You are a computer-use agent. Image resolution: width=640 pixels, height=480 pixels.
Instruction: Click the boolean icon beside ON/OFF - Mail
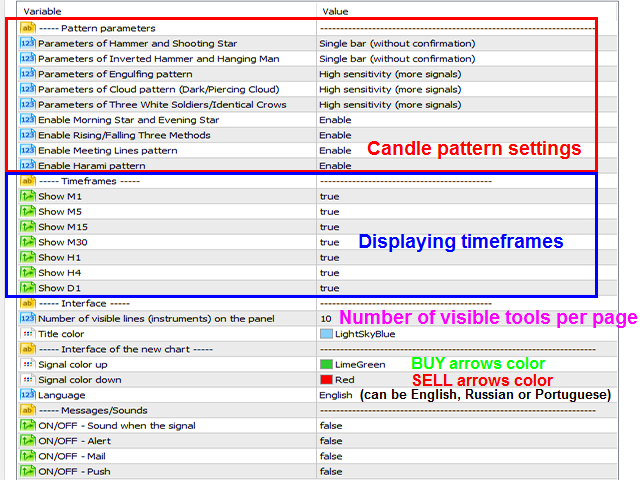click(x=27, y=456)
